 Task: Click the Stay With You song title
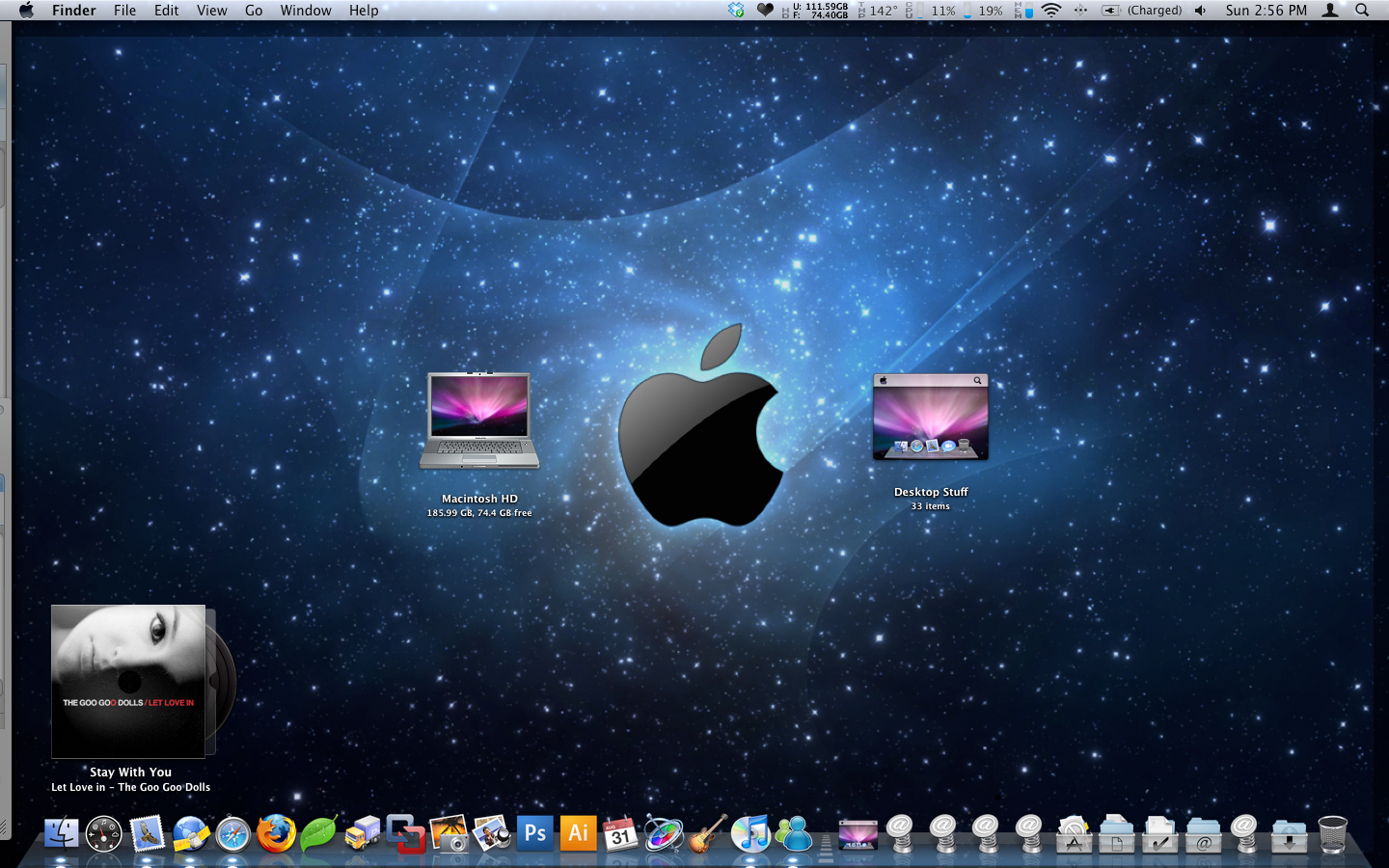point(130,772)
